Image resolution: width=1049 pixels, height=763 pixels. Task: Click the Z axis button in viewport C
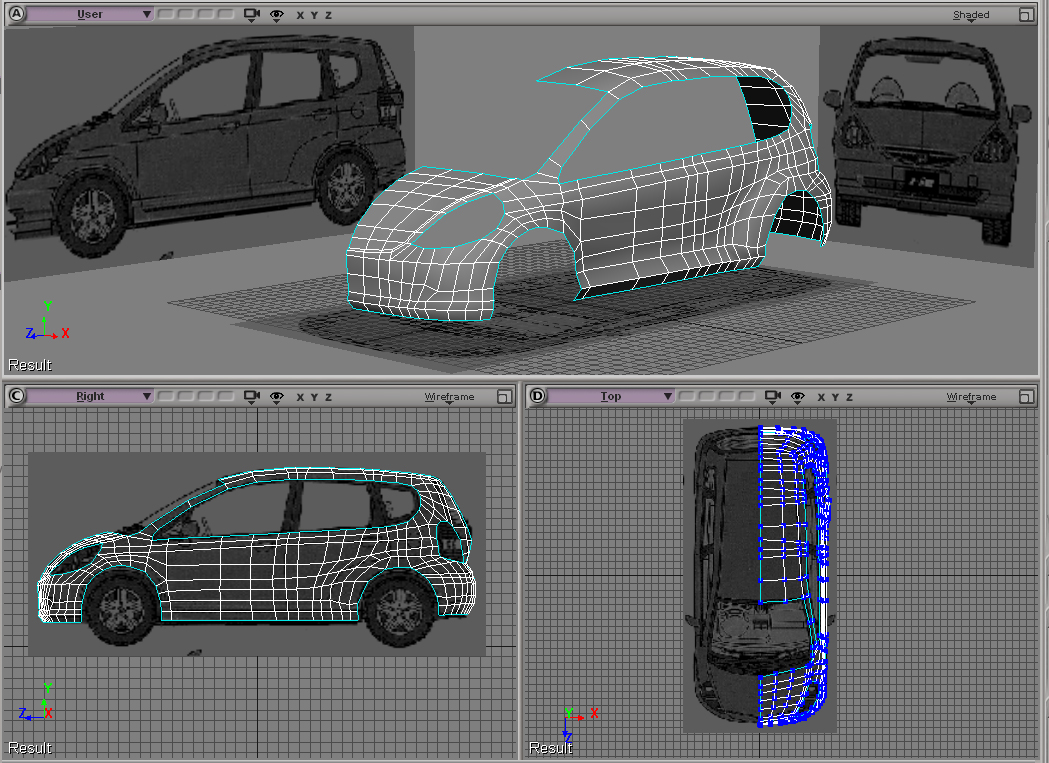(x=328, y=398)
